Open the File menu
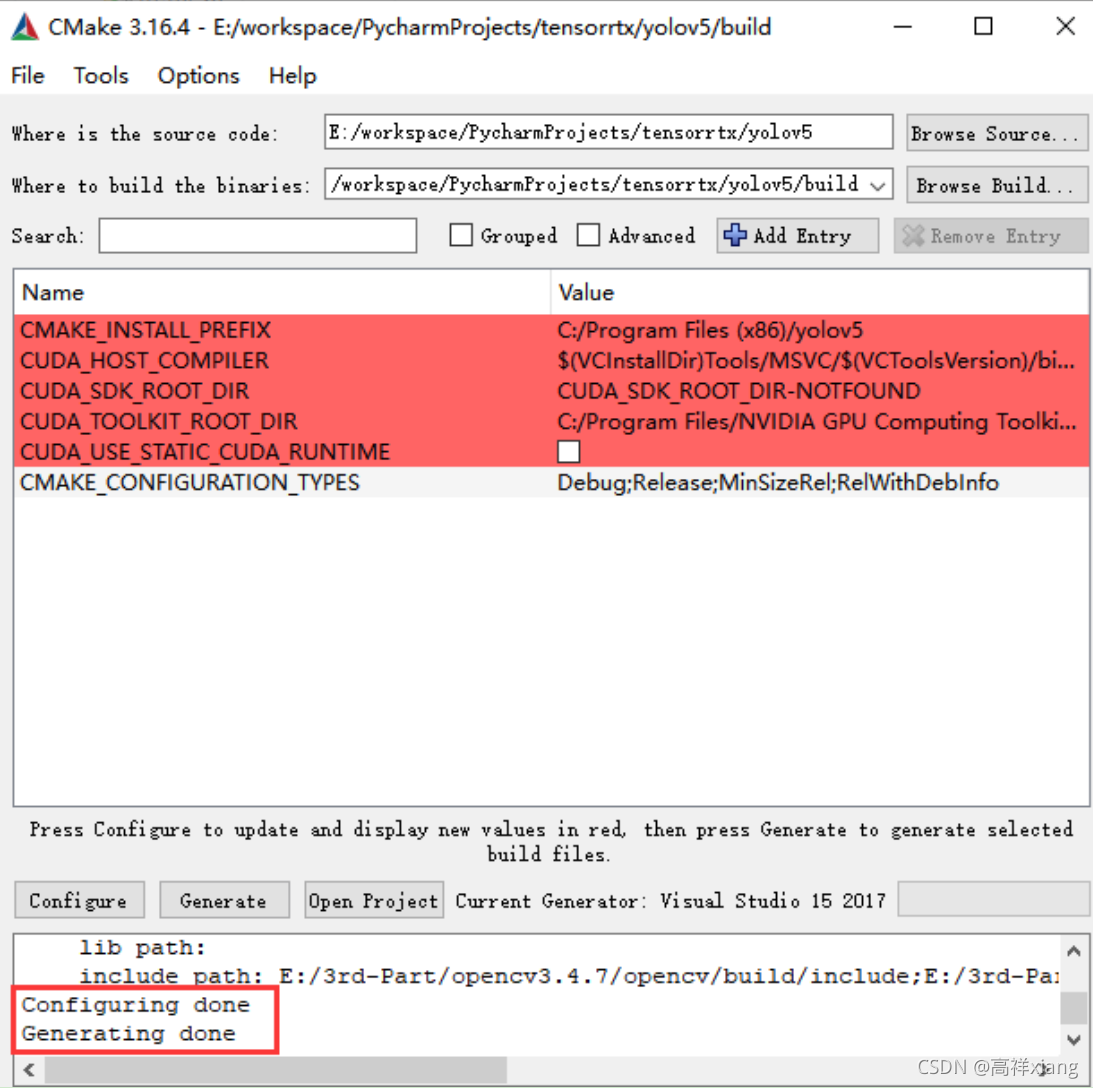 tap(28, 75)
